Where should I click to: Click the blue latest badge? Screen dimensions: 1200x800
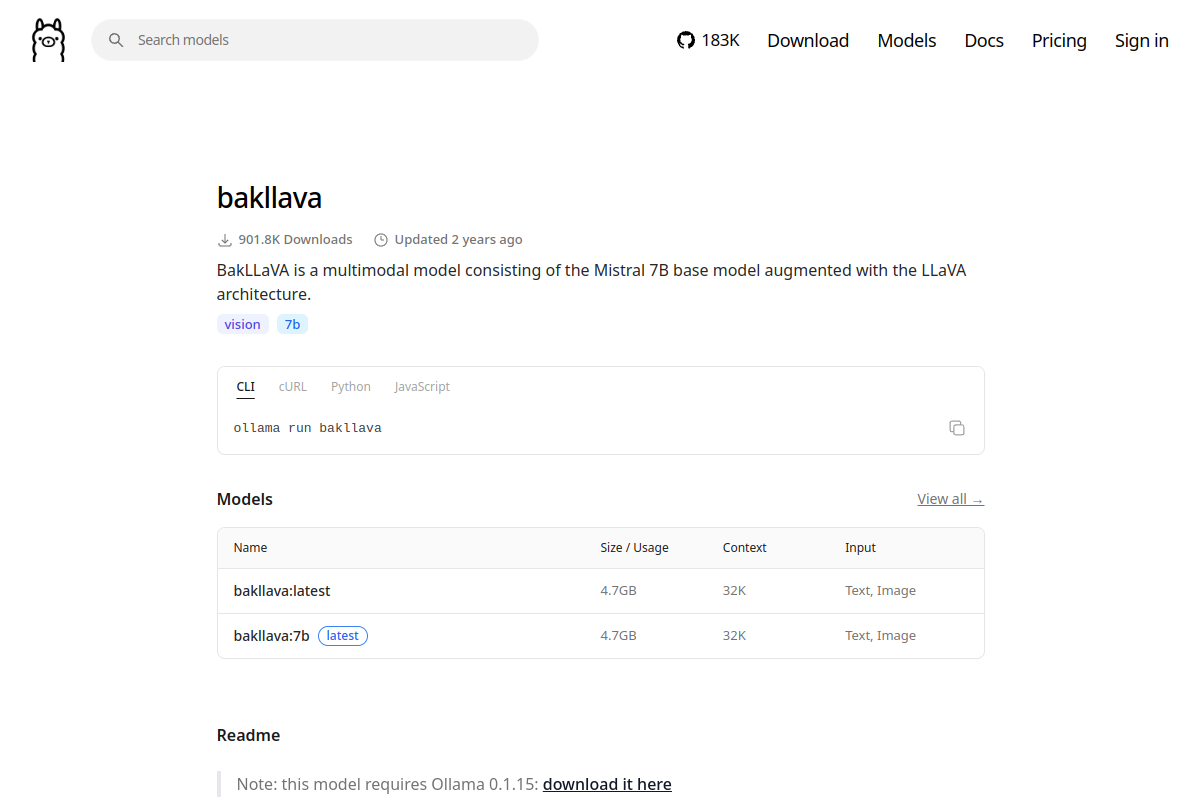pos(343,636)
